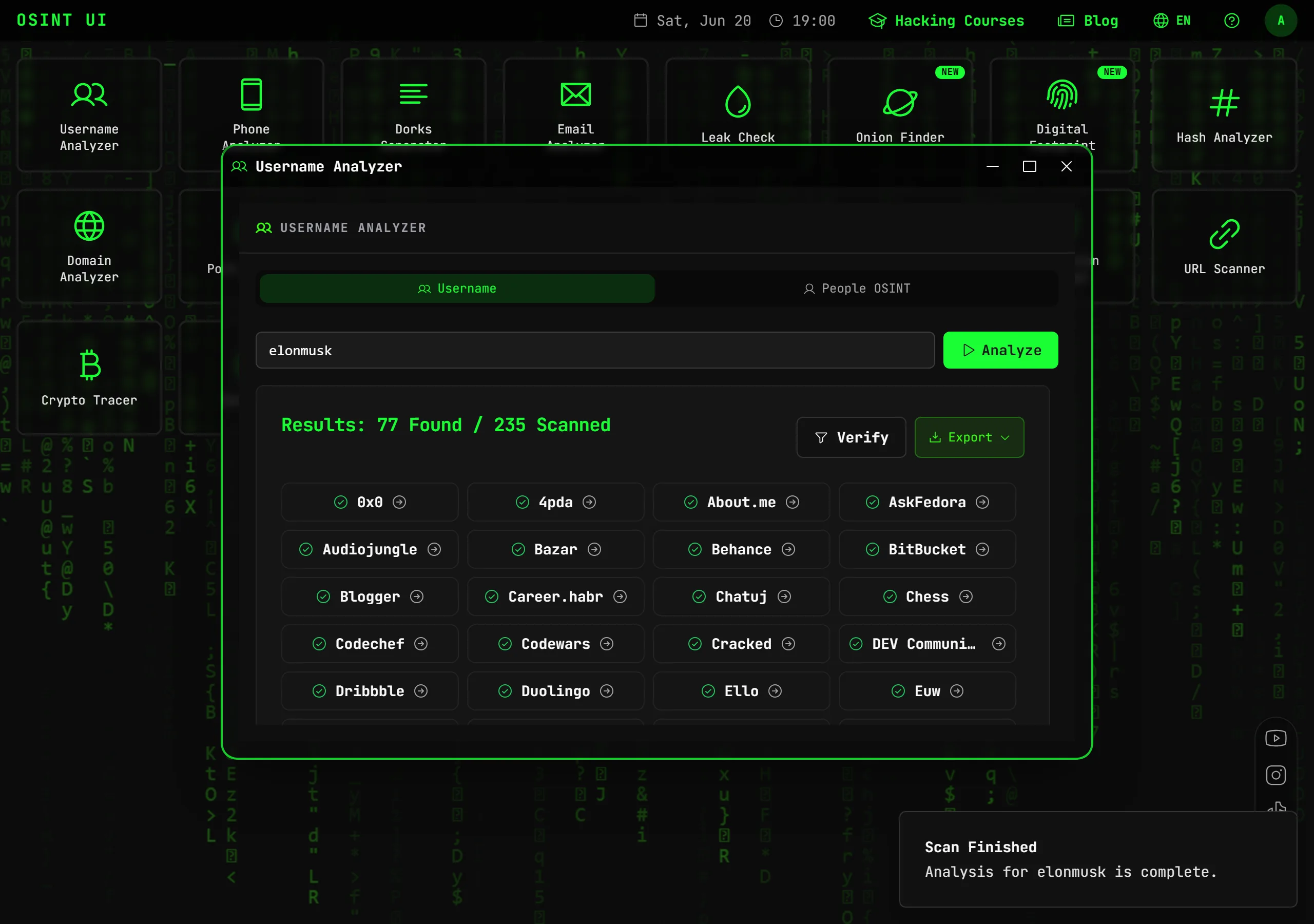This screenshot has width=1314, height=924.
Task: Open the YouTube icon in side panel
Action: (x=1276, y=738)
